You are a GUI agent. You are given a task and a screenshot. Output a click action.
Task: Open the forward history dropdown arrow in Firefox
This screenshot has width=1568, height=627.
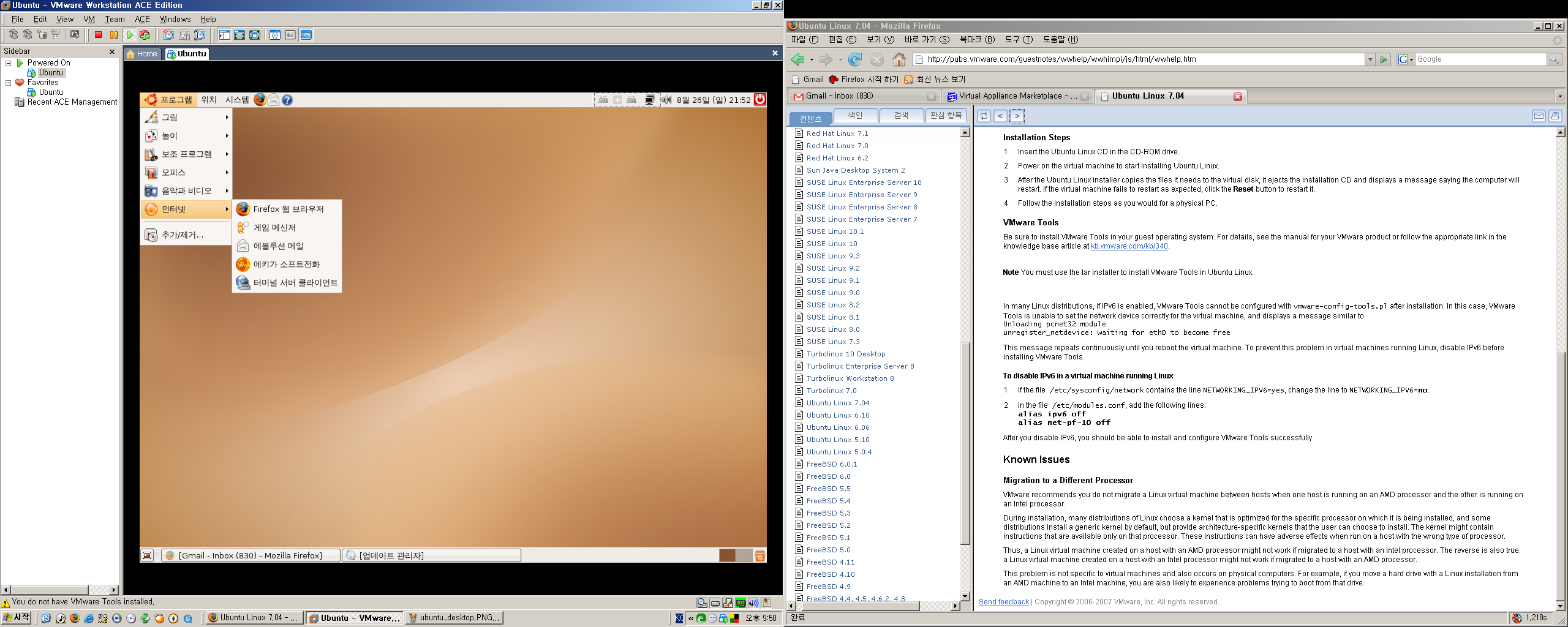click(840, 60)
